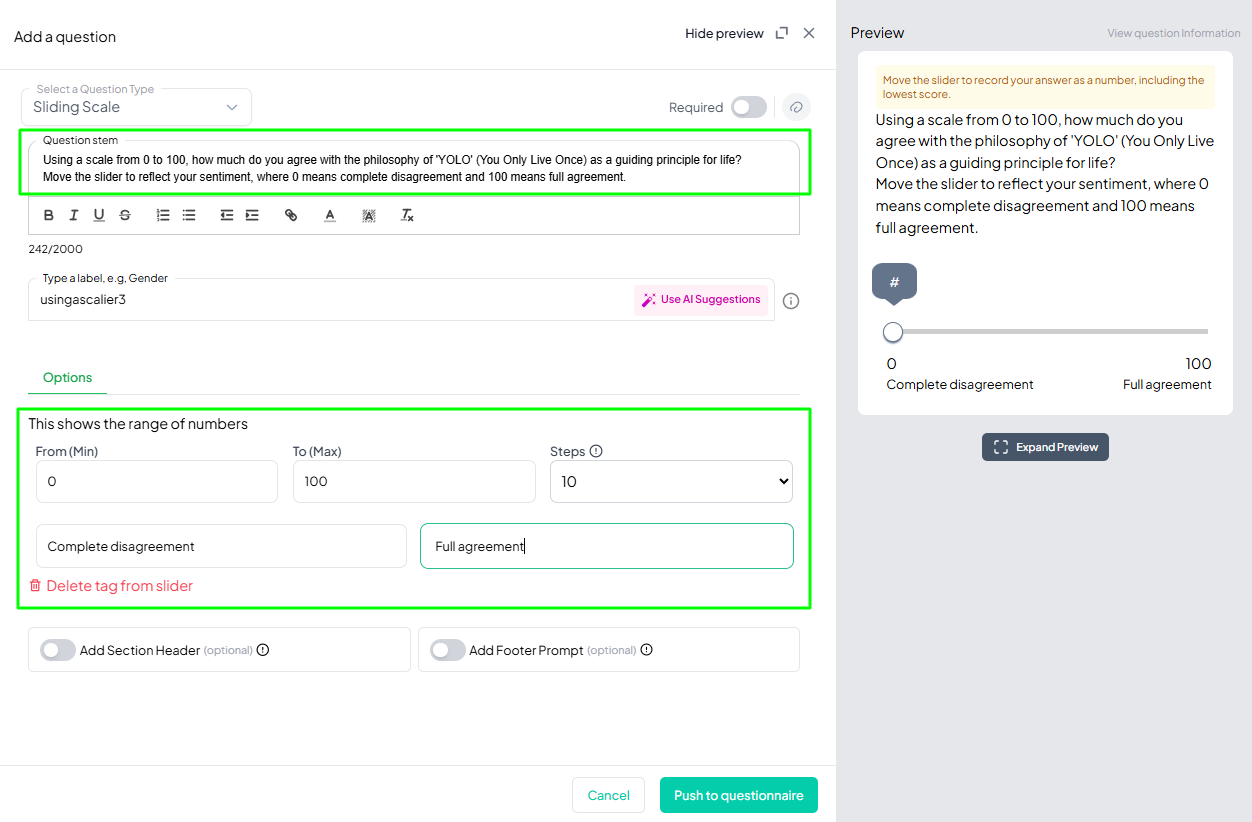Push question to questionnaire

coord(739,796)
